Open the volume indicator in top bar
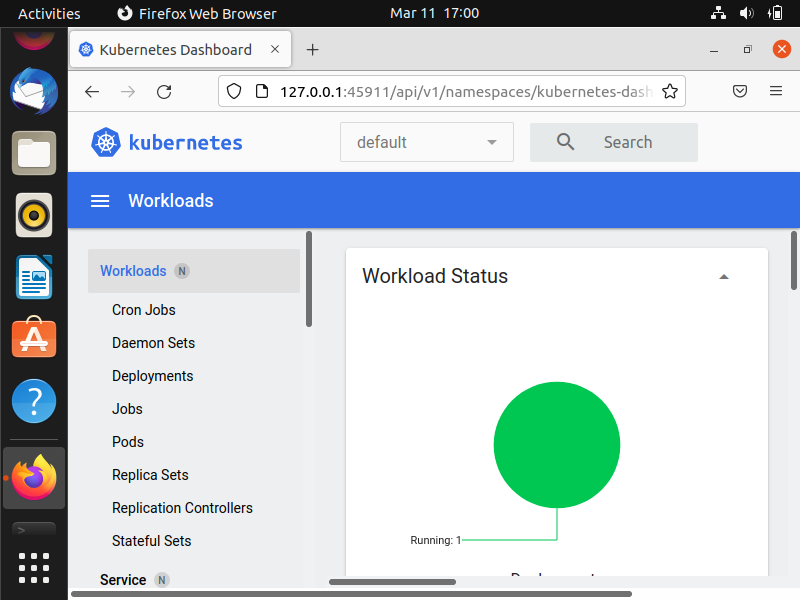 (x=746, y=13)
